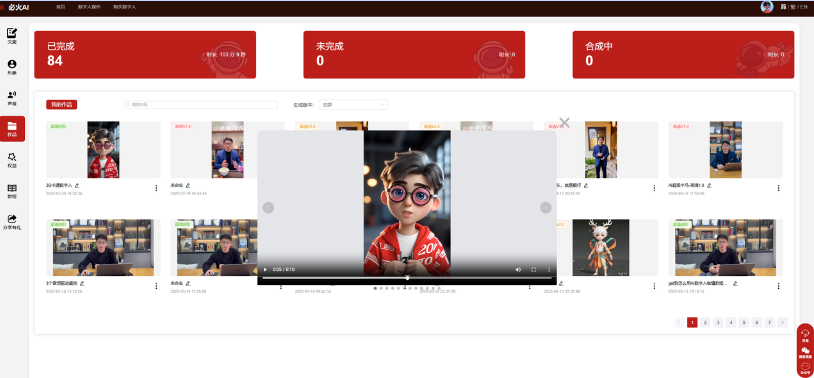Go to next video with right arrow
This screenshot has width=814, height=378.
click(x=546, y=208)
